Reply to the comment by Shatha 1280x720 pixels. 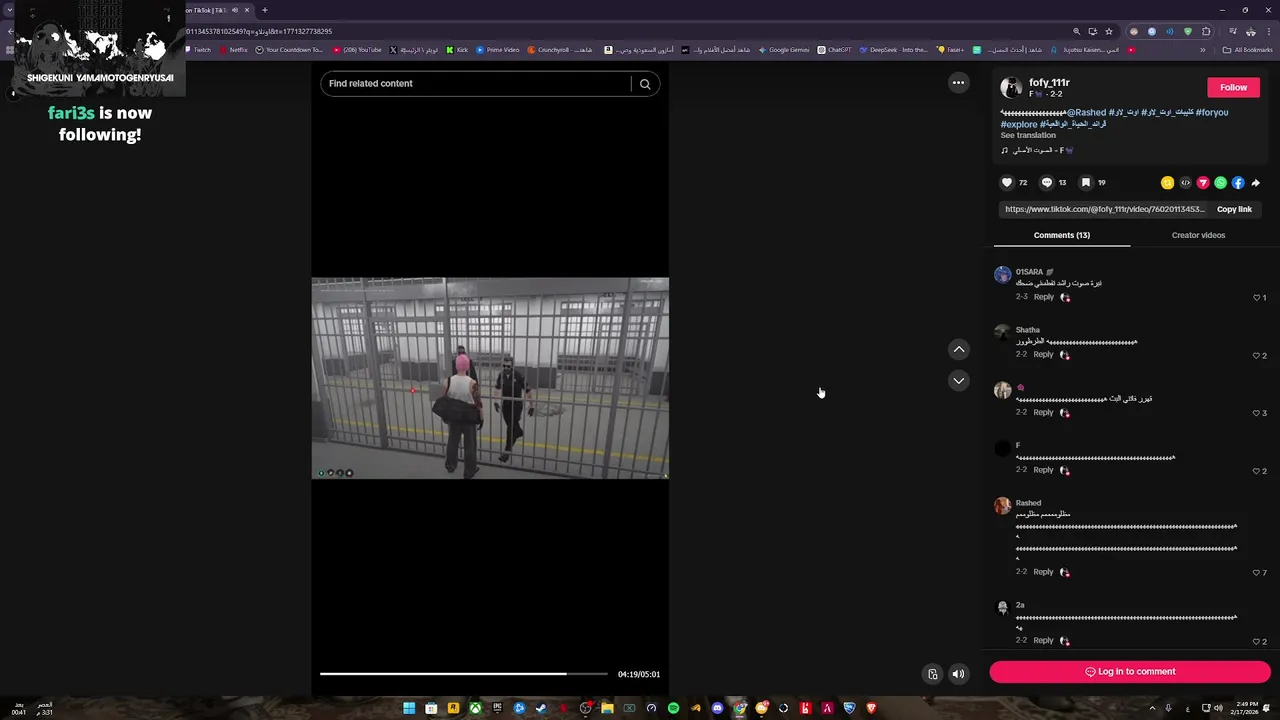point(1044,355)
